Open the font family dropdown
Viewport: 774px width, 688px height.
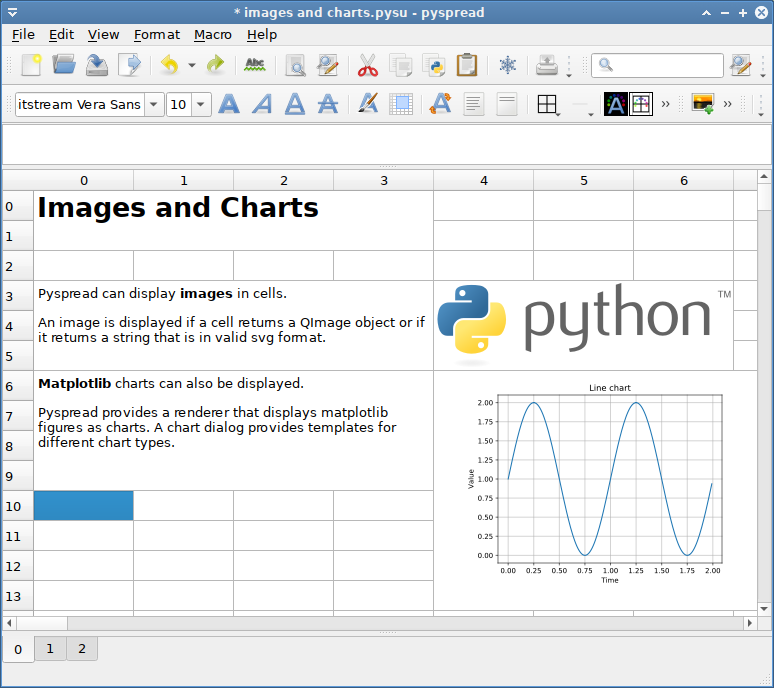pyautogui.click(x=154, y=104)
